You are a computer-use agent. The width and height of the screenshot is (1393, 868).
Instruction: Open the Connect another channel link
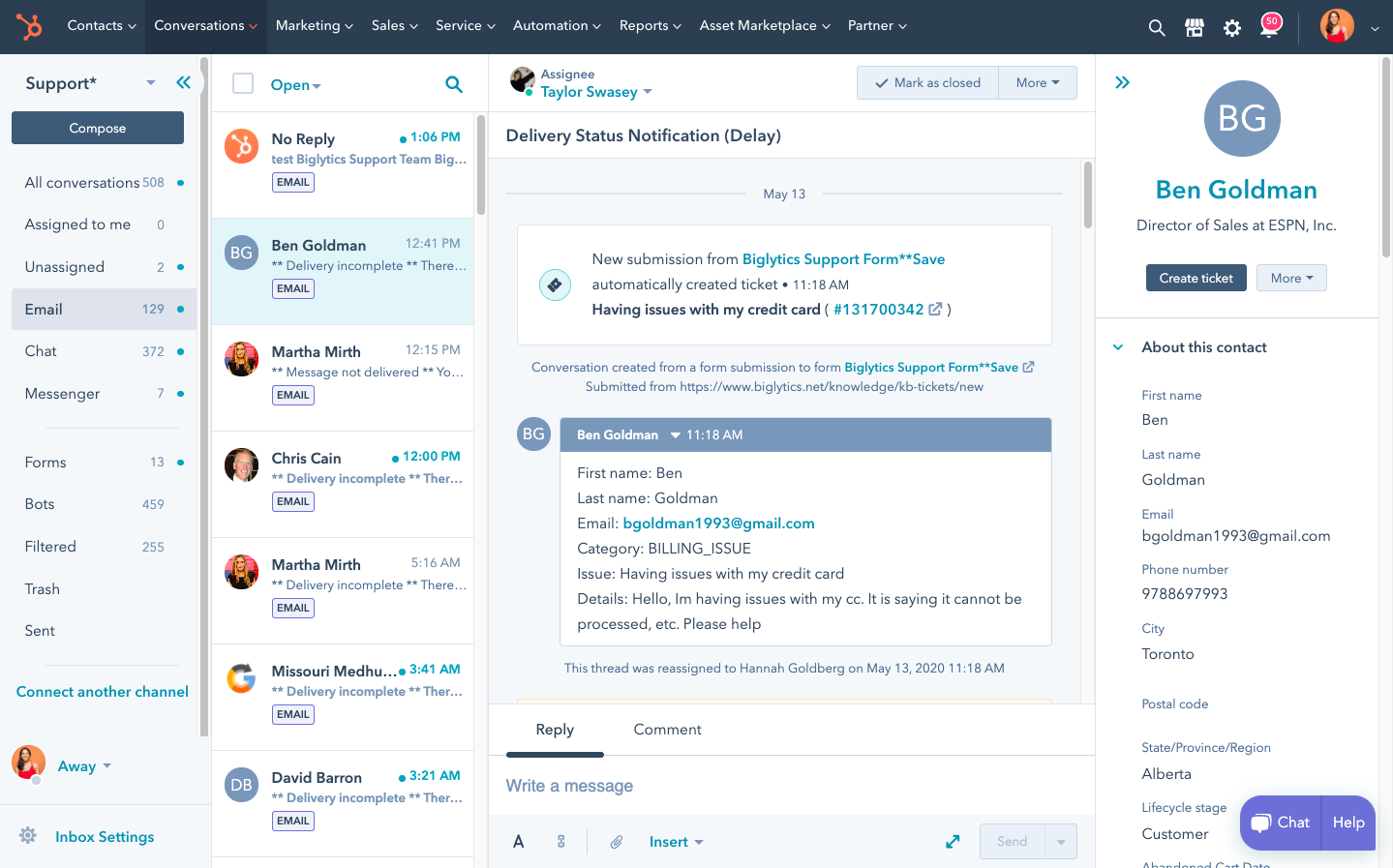tap(103, 692)
